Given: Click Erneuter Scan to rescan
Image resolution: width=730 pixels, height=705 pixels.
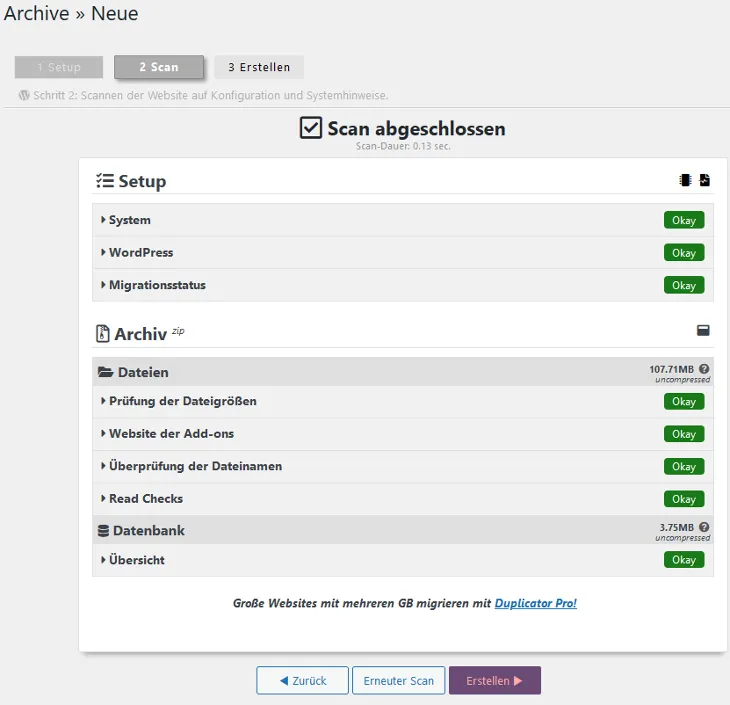Looking at the screenshot, I should coord(399,680).
